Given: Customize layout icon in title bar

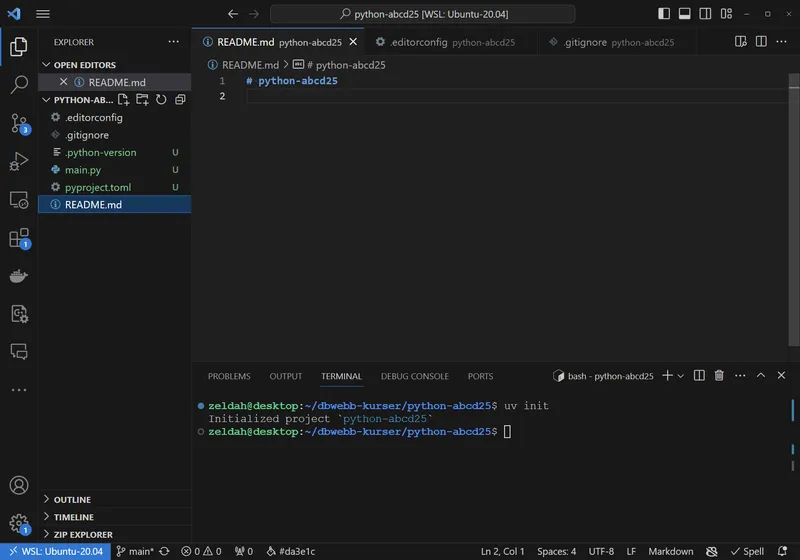Looking at the screenshot, I should coord(726,14).
